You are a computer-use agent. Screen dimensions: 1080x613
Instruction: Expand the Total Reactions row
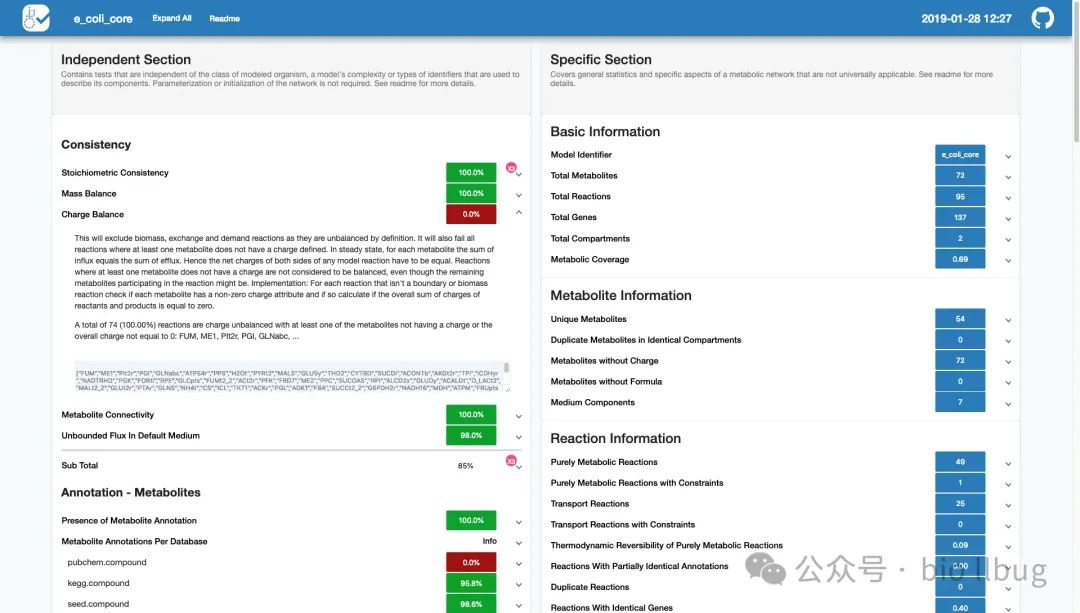click(1008, 198)
